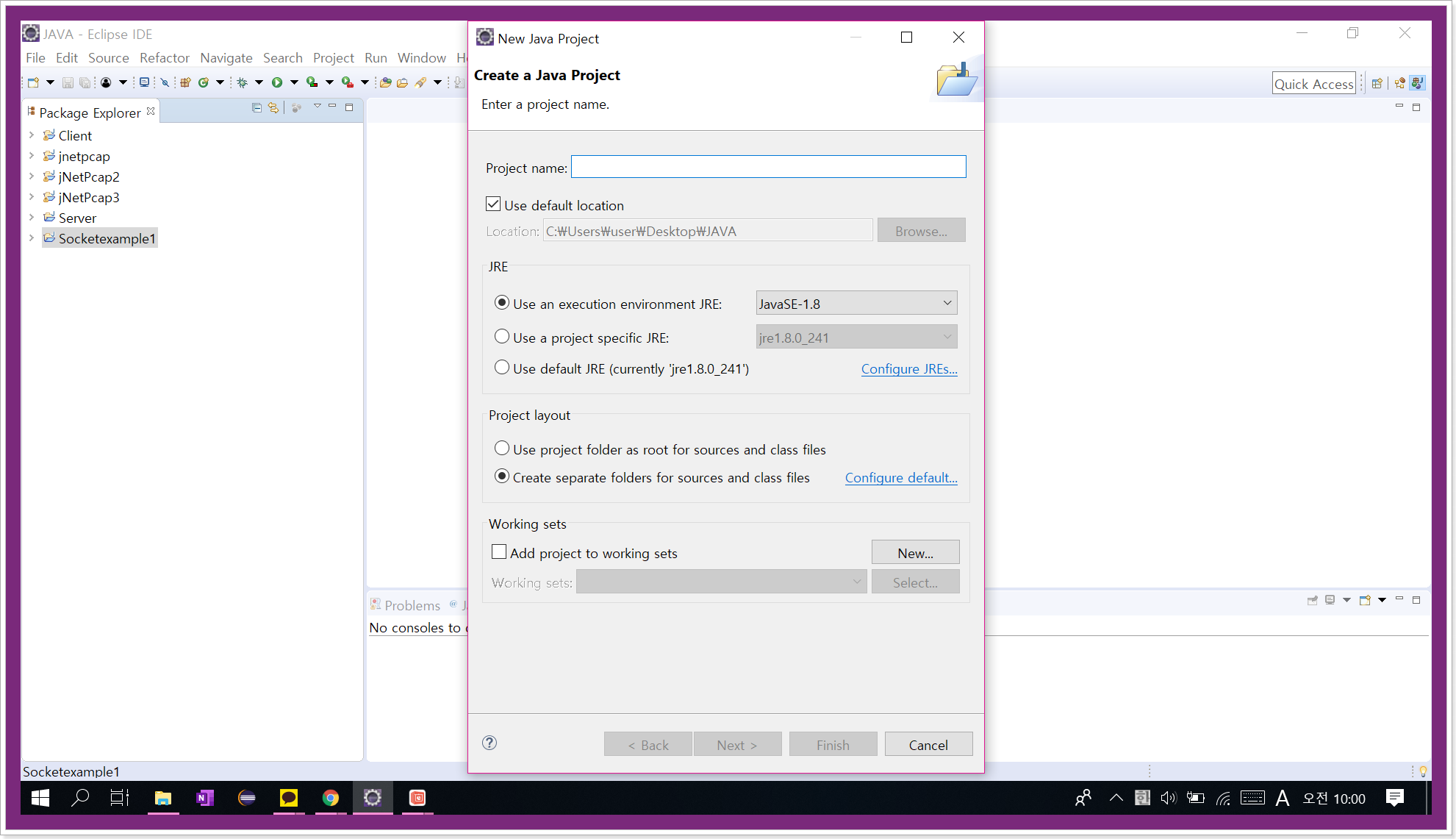Viewport: 1456px width, 839px height.
Task: Open OneNote from the taskbar
Action: 205,798
